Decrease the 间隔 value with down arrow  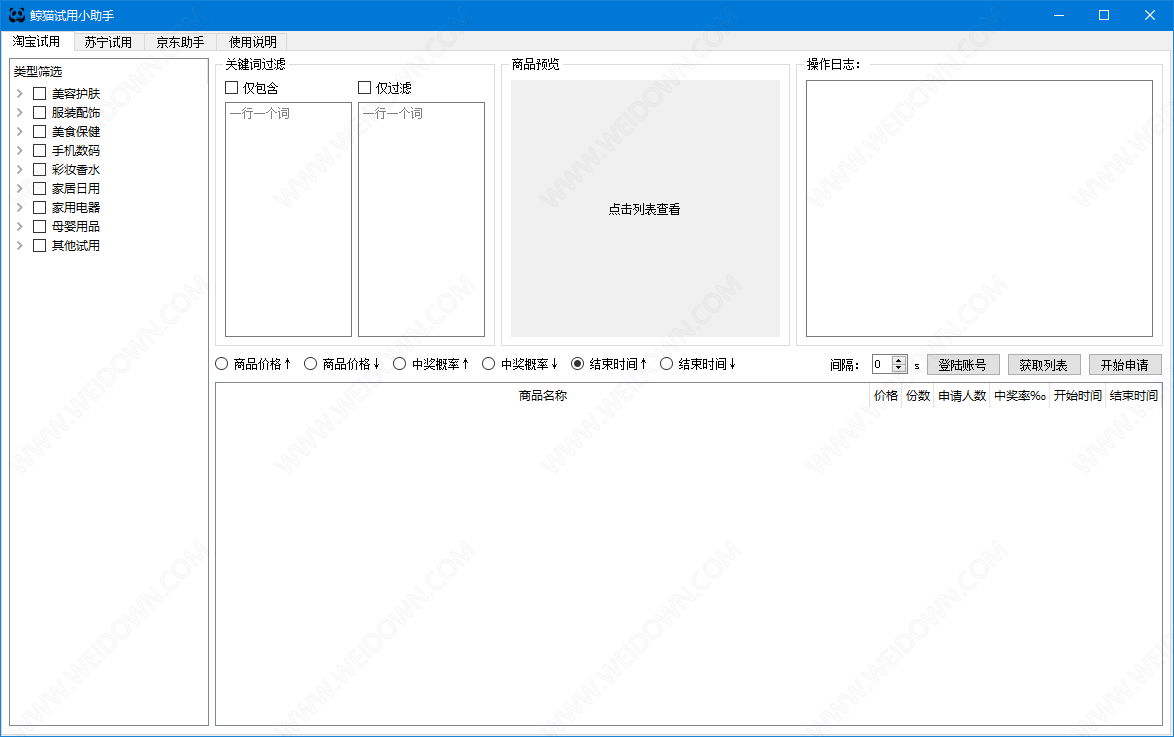[x=899, y=369]
